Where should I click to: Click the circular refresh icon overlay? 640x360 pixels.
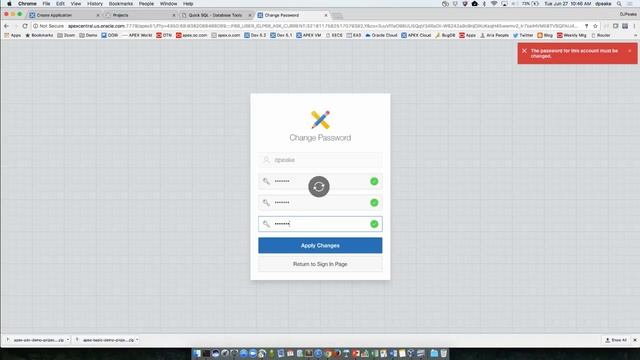[x=319, y=187]
